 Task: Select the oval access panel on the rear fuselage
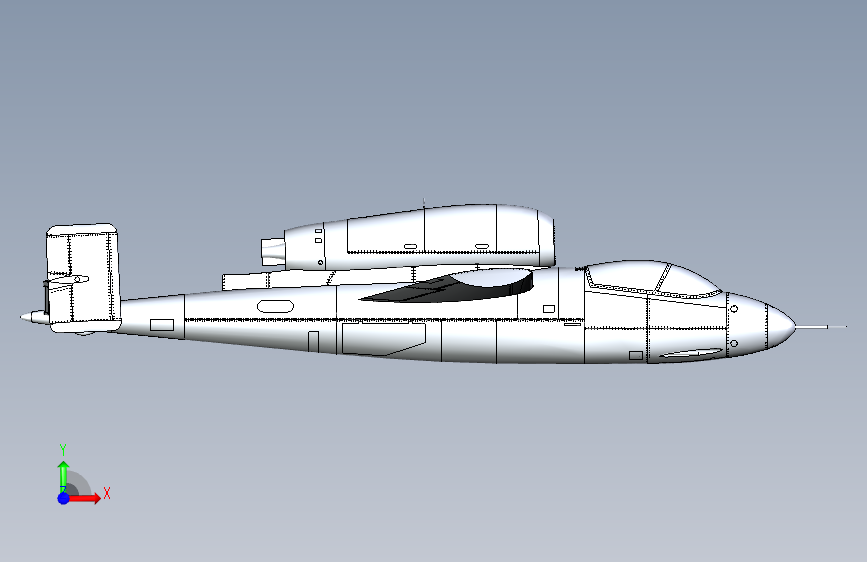click(x=275, y=306)
